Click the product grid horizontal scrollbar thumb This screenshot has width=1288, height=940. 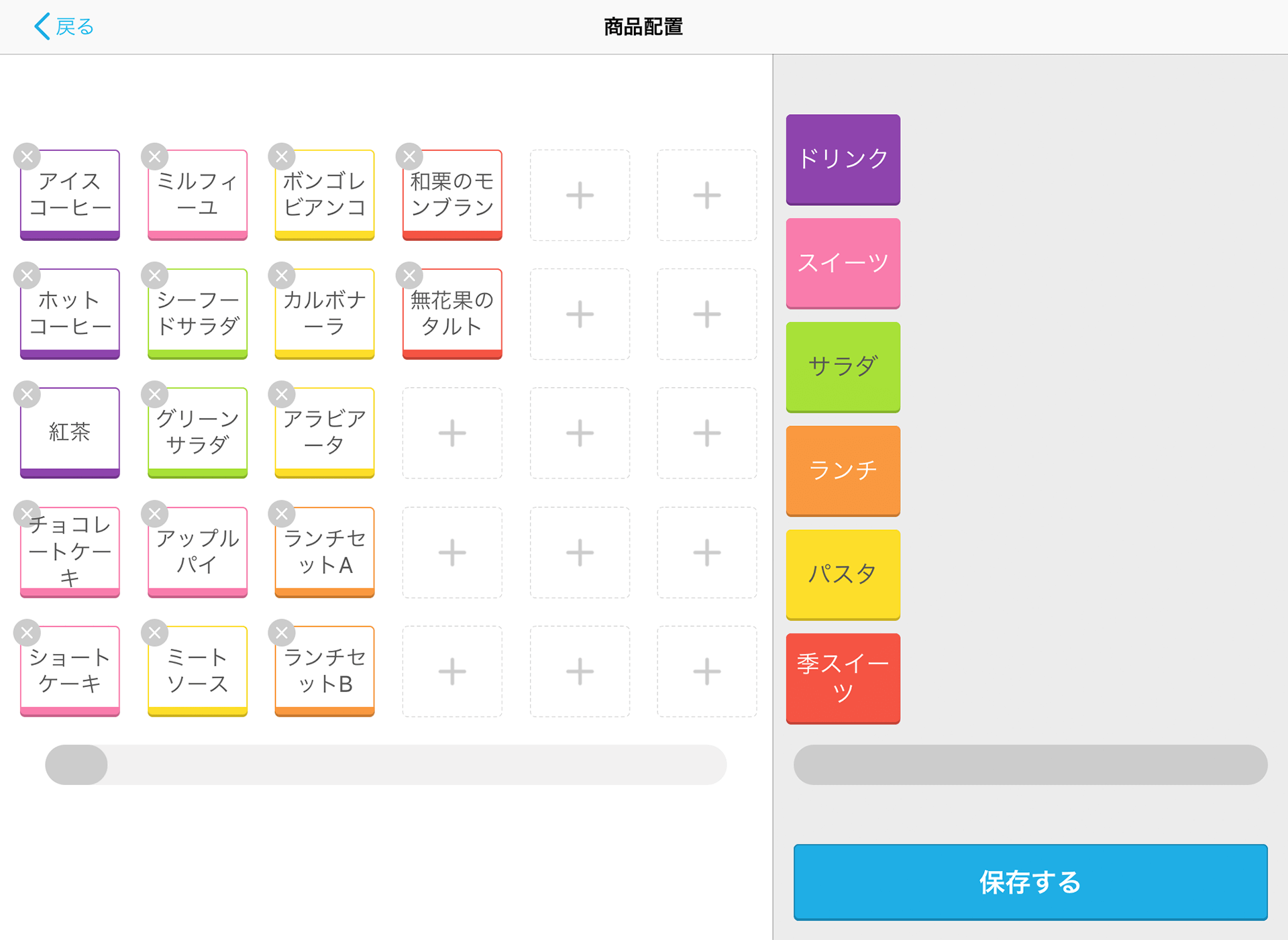(76, 765)
